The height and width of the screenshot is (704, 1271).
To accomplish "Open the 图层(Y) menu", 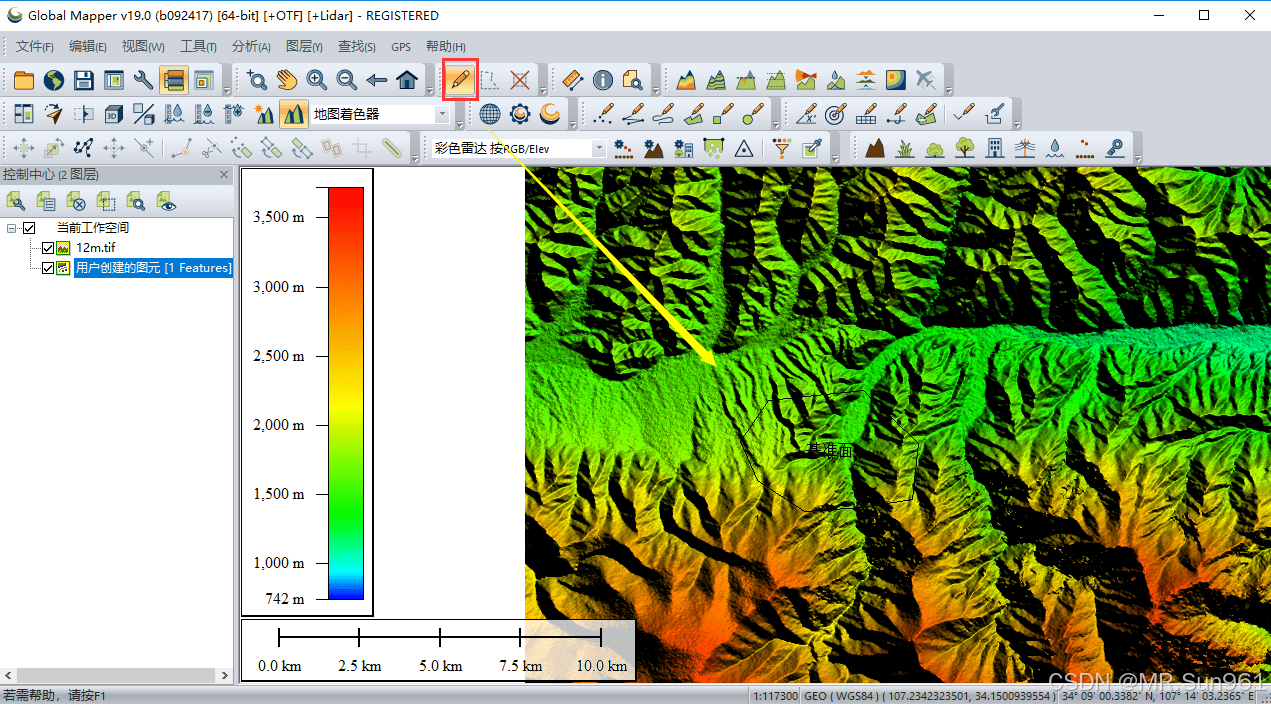I will 304,46.
